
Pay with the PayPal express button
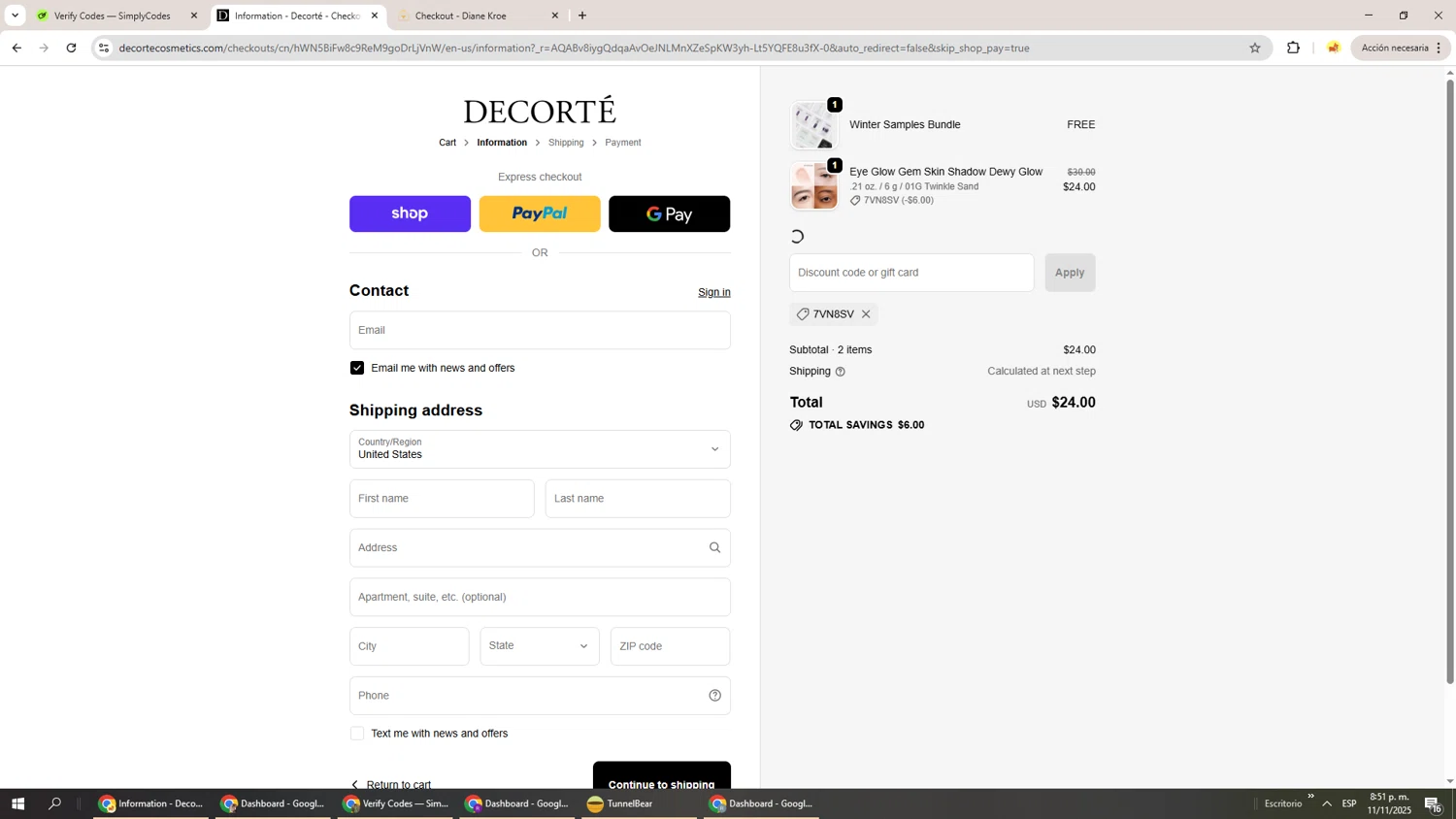tap(540, 213)
